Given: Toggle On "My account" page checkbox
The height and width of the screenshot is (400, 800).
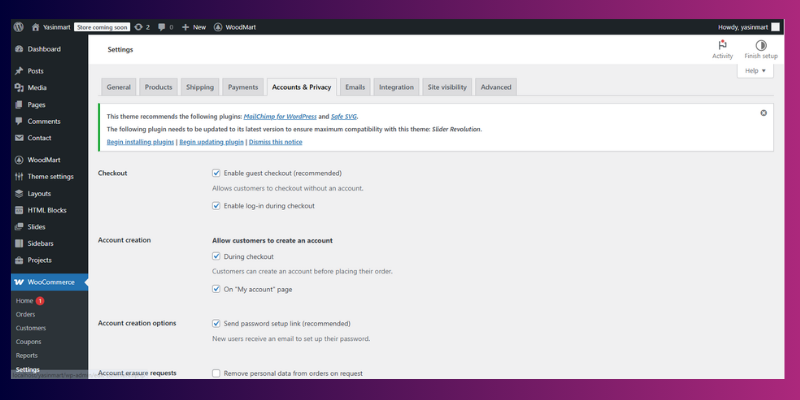Looking at the screenshot, I should (216, 289).
